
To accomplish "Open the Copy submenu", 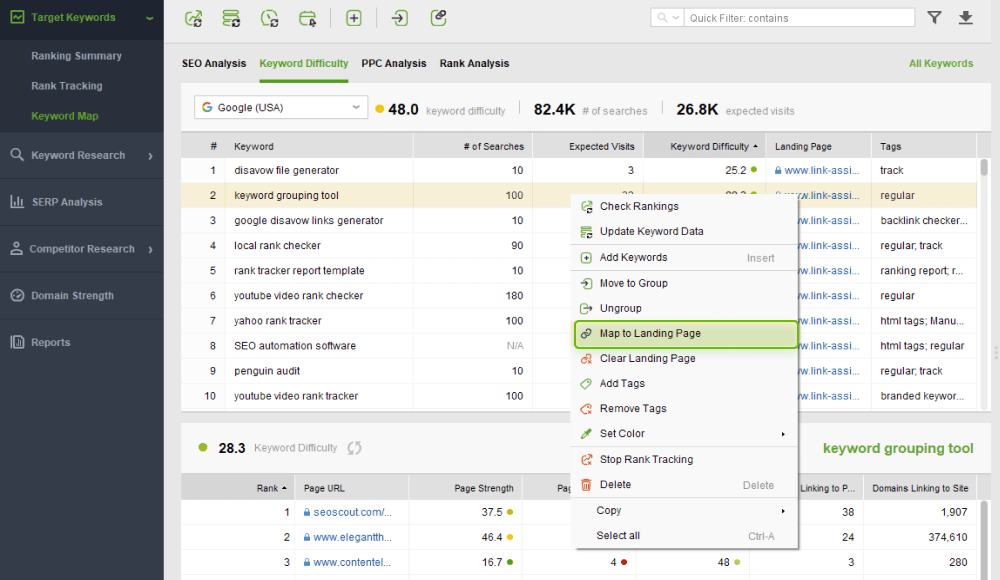I will coord(686,510).
